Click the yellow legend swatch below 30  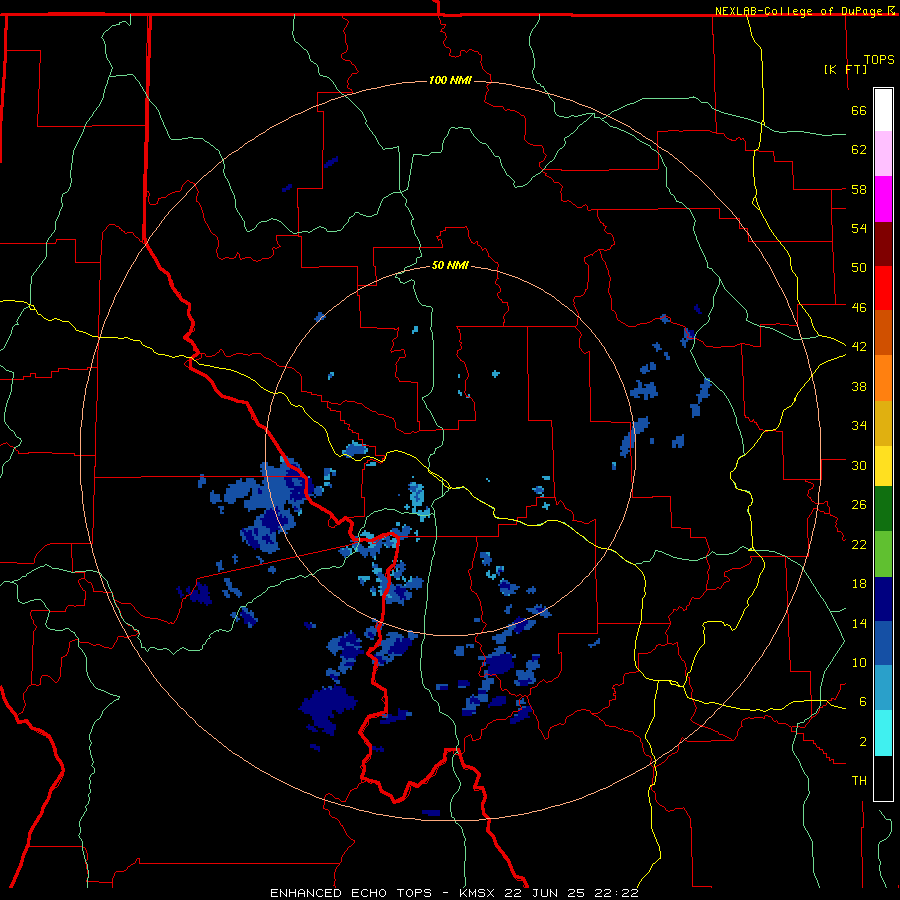(x=883, y=466)
